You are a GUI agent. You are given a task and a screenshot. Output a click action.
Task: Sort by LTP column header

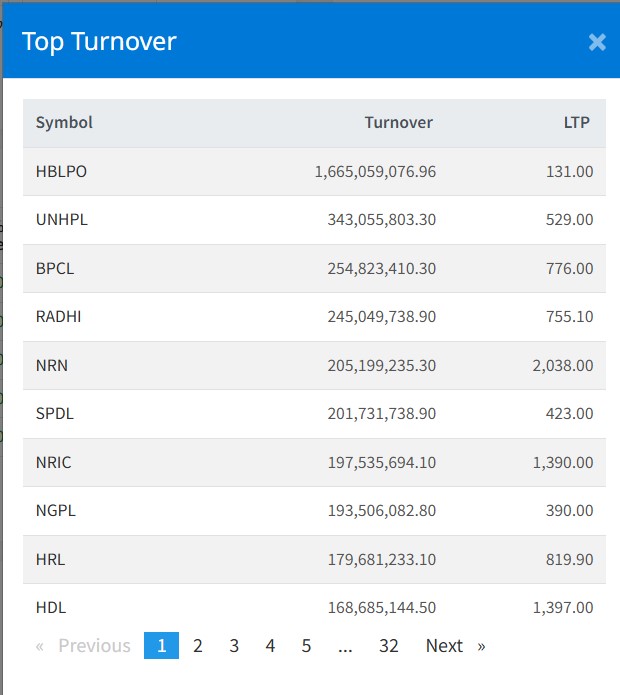click(576, 123)
